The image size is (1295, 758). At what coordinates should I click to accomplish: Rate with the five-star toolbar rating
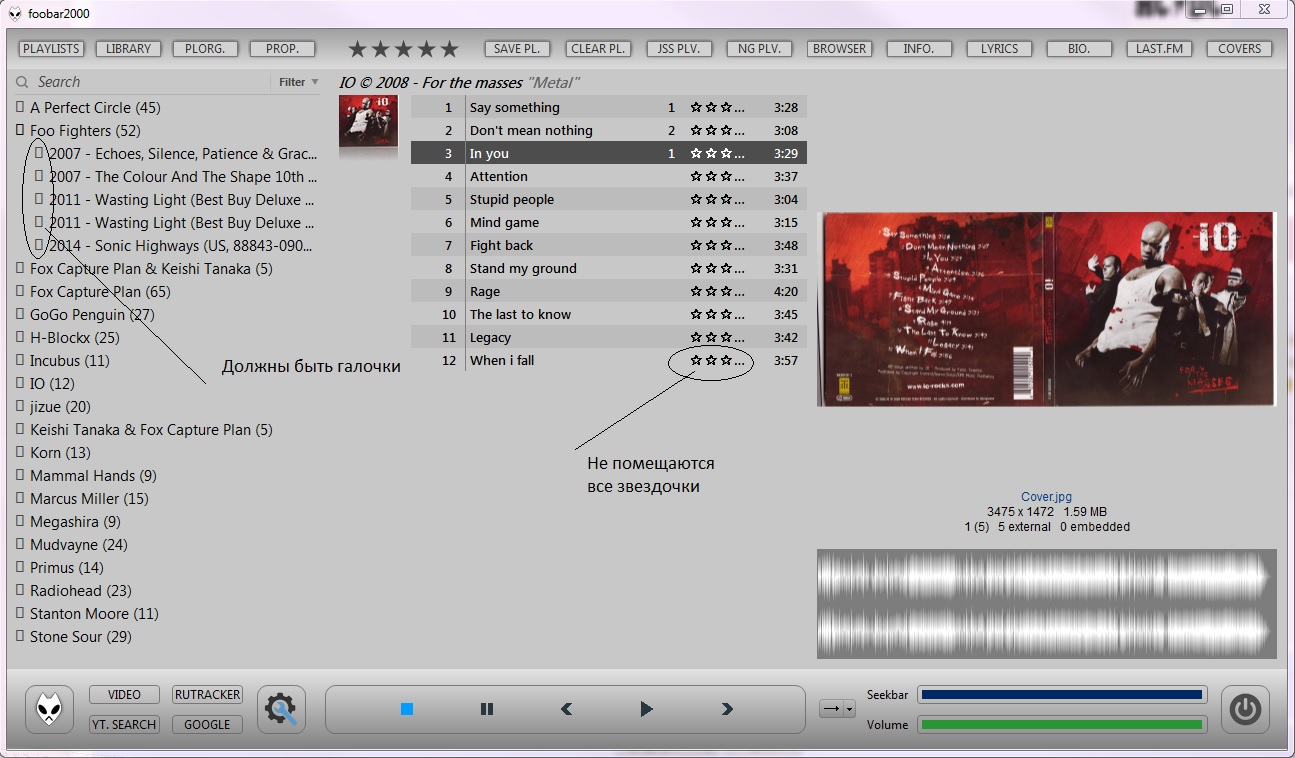click(x=403, y=49)
